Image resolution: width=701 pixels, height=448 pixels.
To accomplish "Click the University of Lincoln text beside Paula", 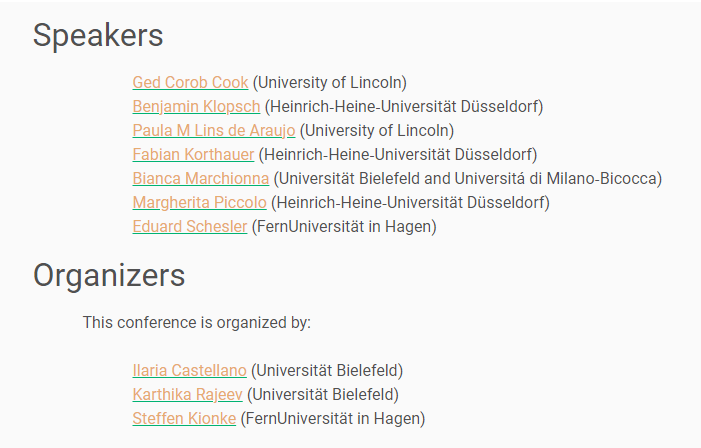I will click(377, 130).
